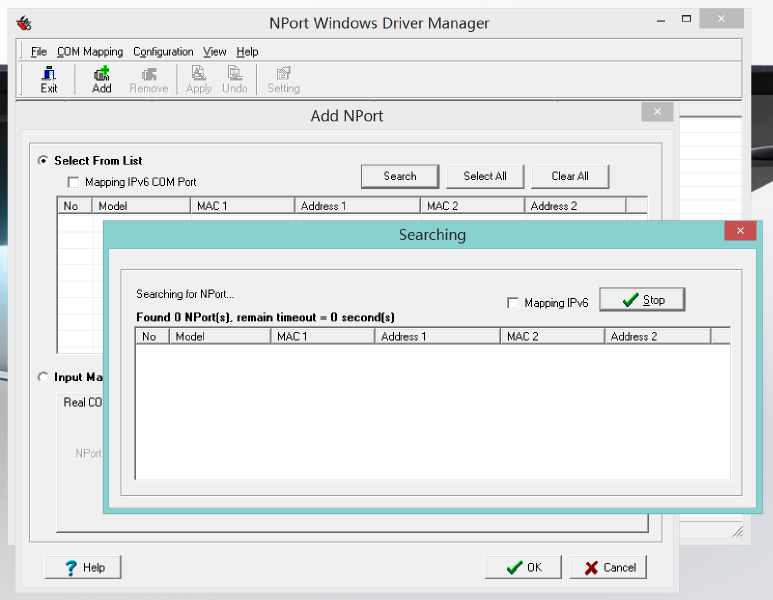Screen dimensions: 773x600
Task: Enable Mapping IPv6 COM Port checkbox
Action: pyautogui.click(x=73, y=182)
